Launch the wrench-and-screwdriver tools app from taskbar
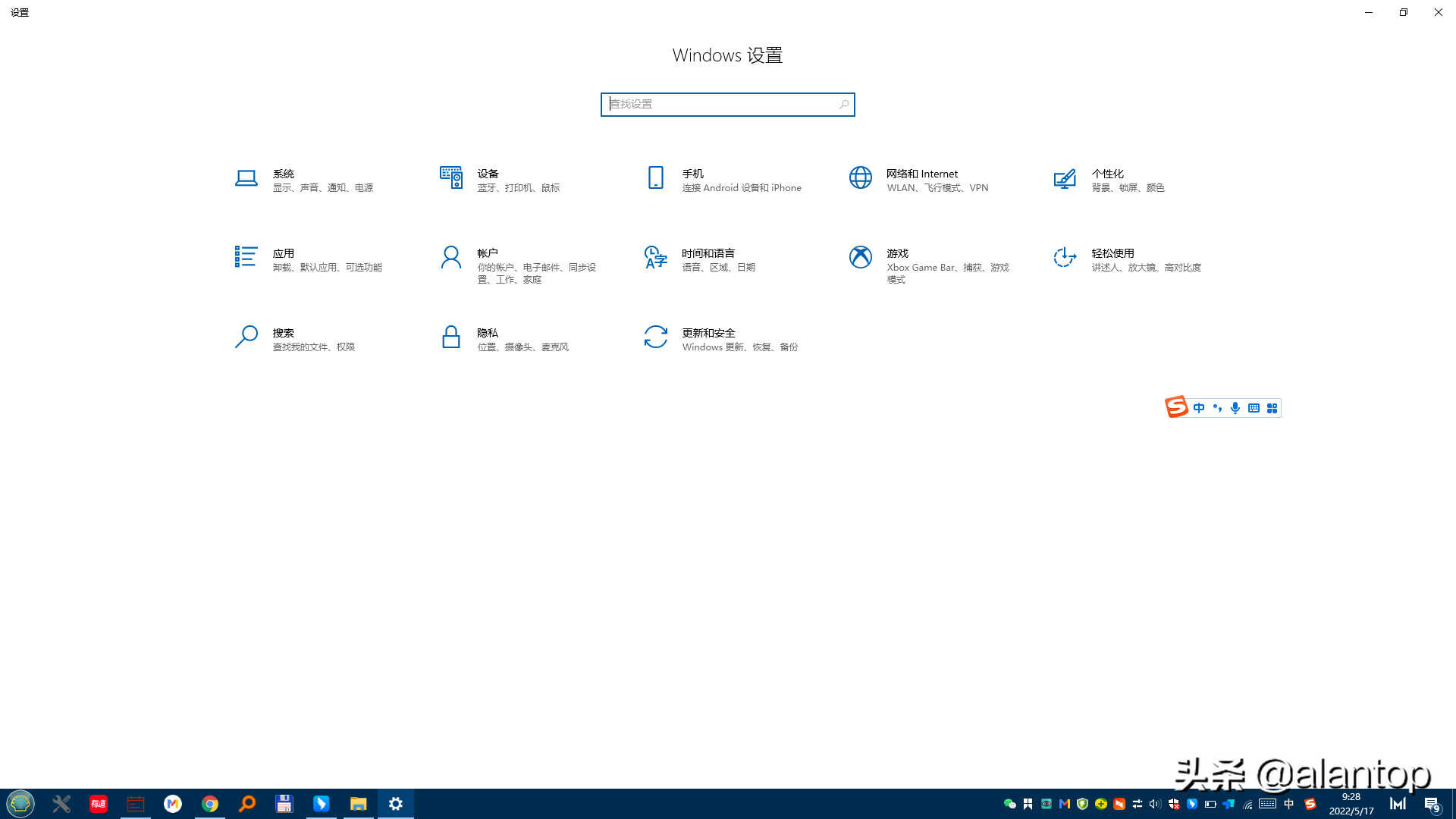 tap(61, 804)
